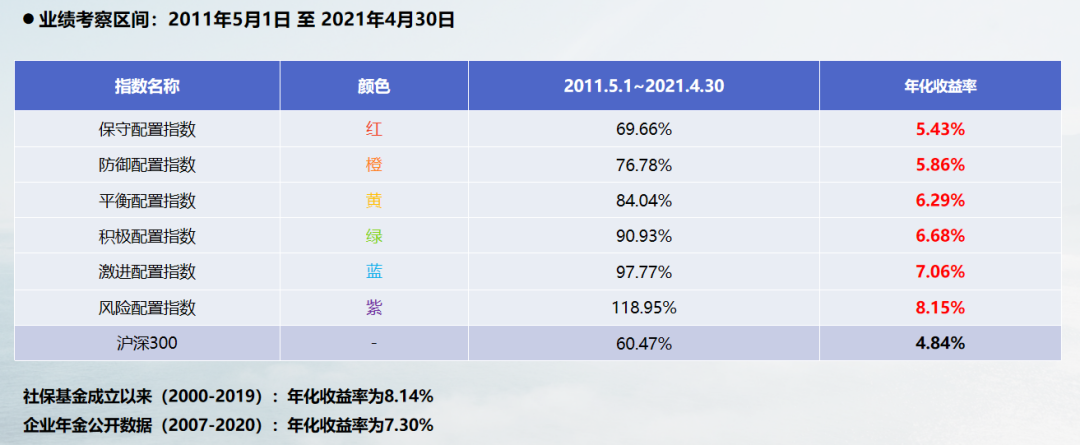Screen dimensions: 1080x445
Task: Click the 激进配置指数 cell
Action: pos(147,272)
